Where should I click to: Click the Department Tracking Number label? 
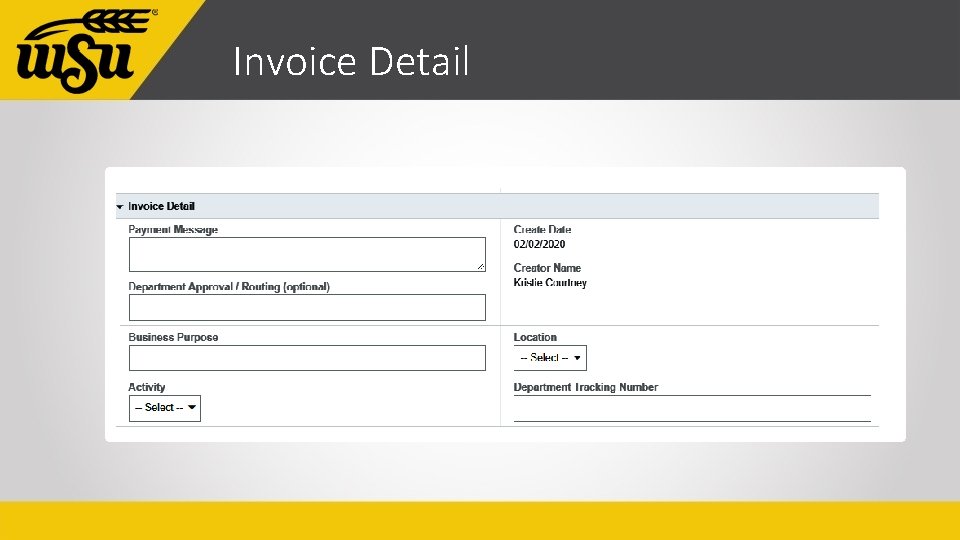586,387
